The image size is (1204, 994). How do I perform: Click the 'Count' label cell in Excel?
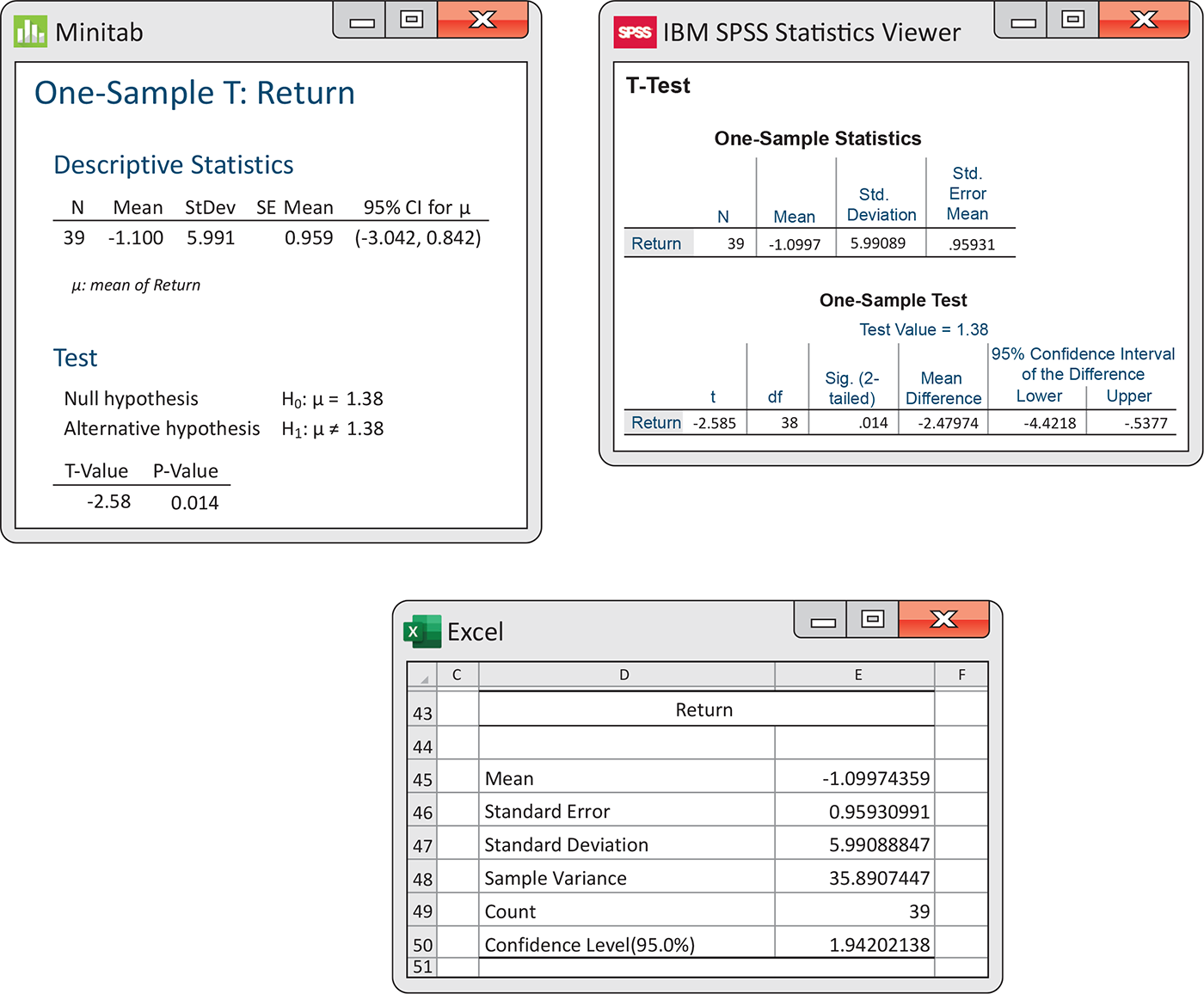(626, 911)
